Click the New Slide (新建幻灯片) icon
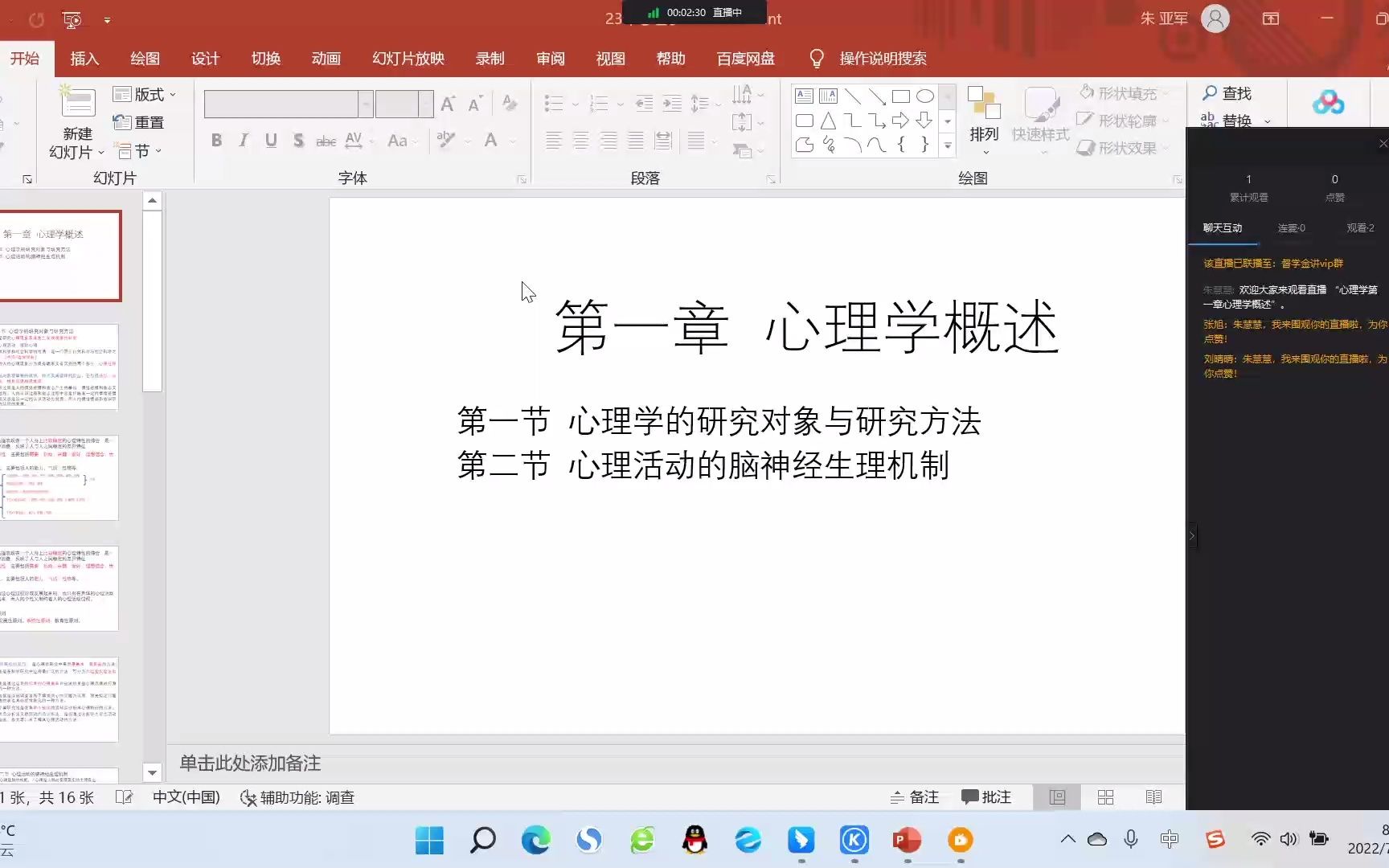1389x868 pixels. [x=78, y=102]
